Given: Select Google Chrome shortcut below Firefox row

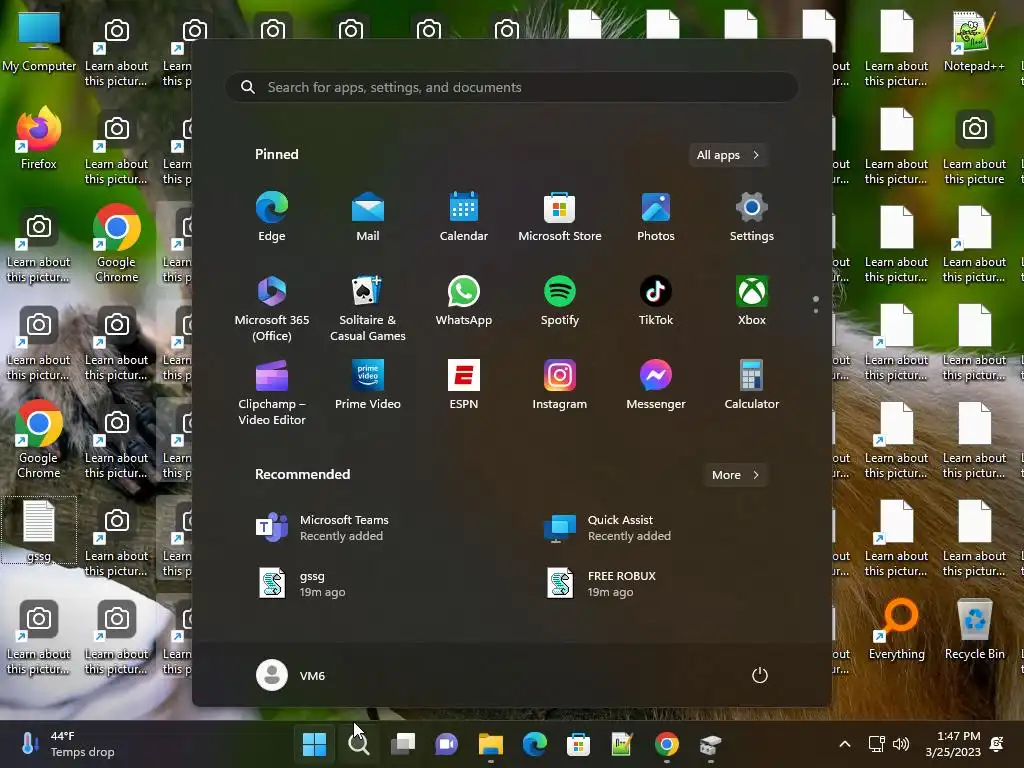Looking at the screenshot, I should 116,244.
